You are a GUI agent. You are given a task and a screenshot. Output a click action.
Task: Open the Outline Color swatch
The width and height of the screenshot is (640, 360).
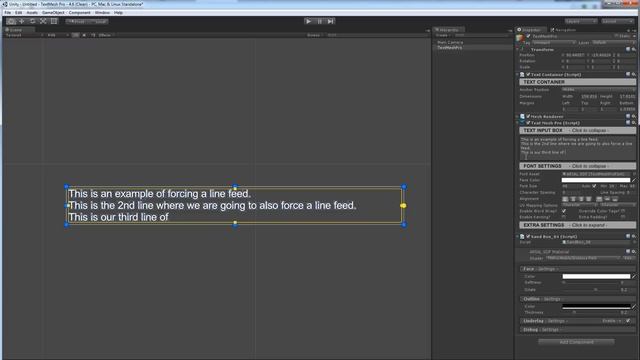[x=596, y=307]
